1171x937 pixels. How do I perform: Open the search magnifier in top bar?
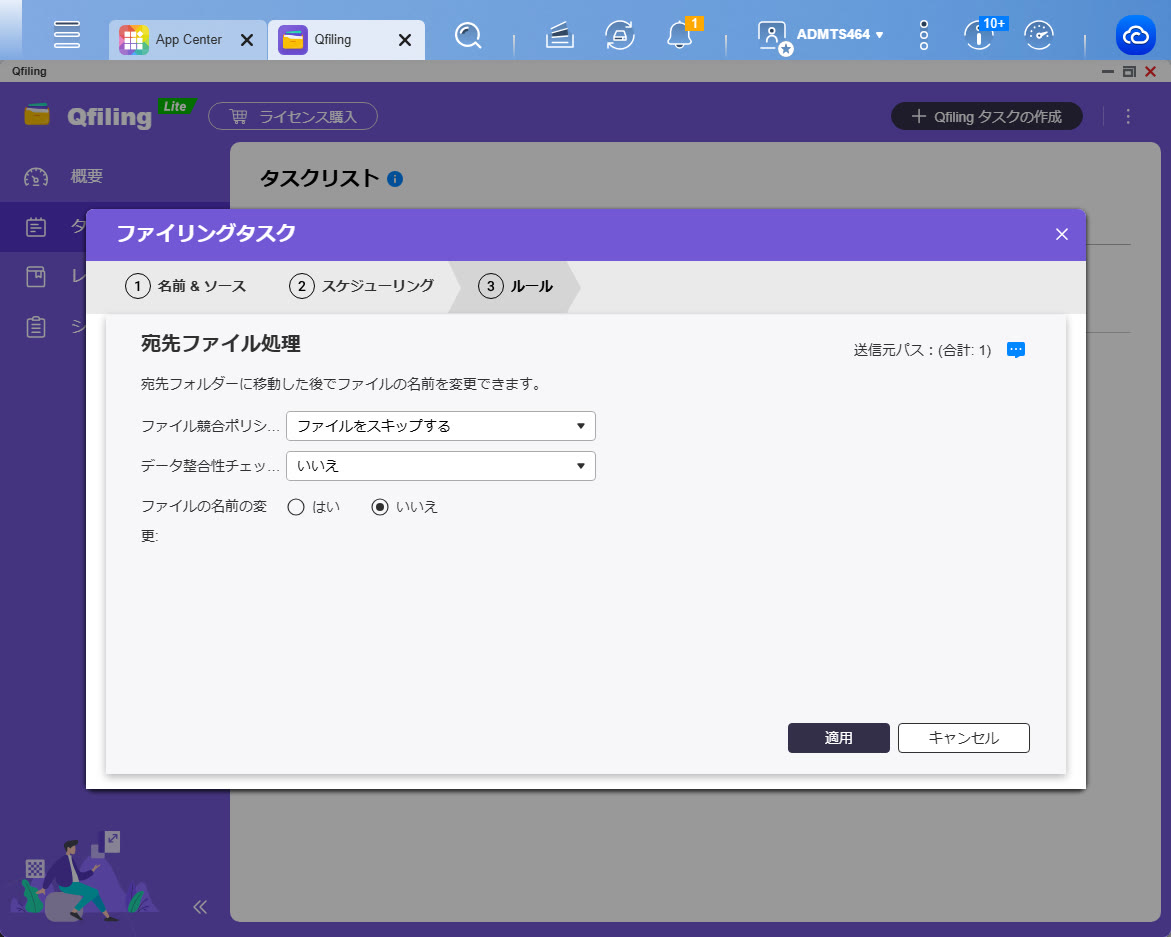coord(468,37)
